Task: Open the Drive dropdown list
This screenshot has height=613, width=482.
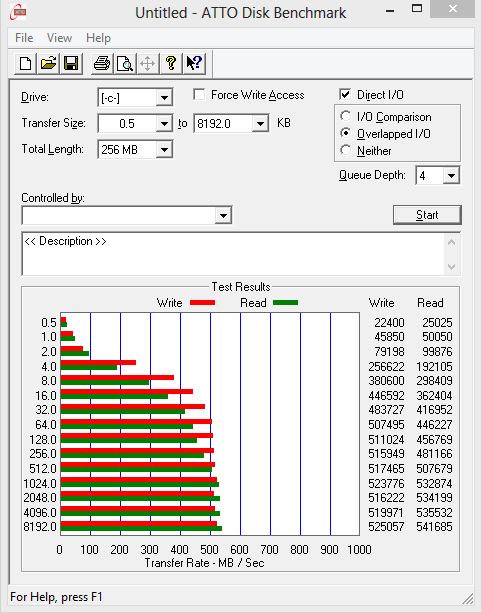Action: [164, 97]
